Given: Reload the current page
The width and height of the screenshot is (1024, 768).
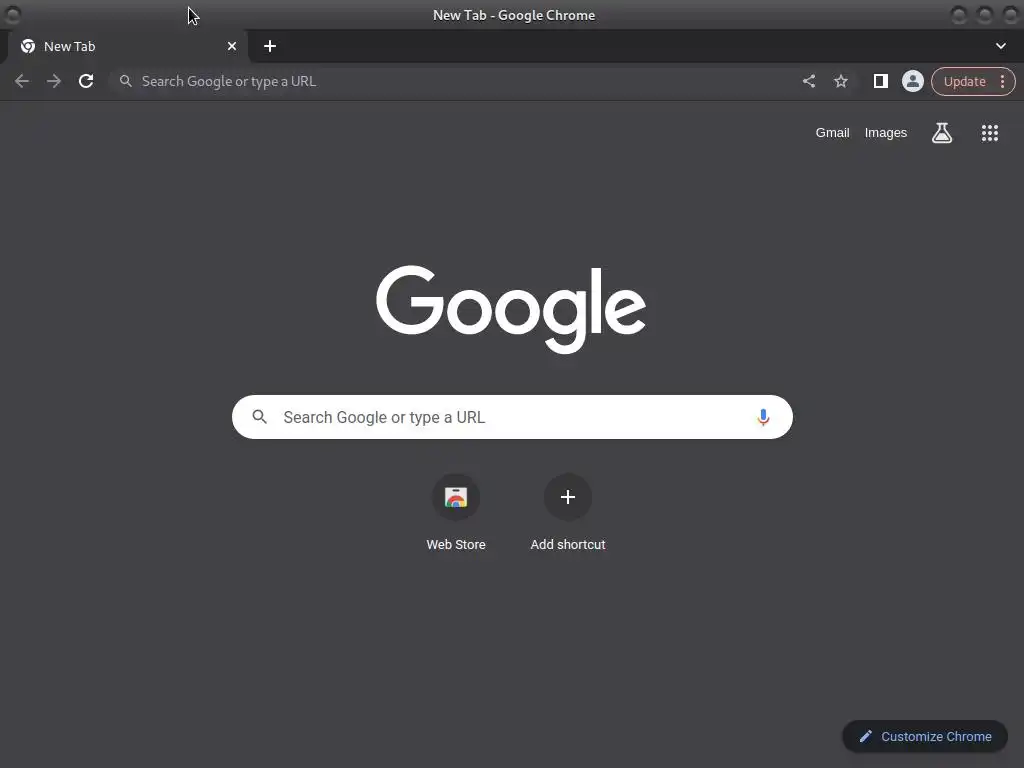Looking at the screenshot, I should pos(86,81).
